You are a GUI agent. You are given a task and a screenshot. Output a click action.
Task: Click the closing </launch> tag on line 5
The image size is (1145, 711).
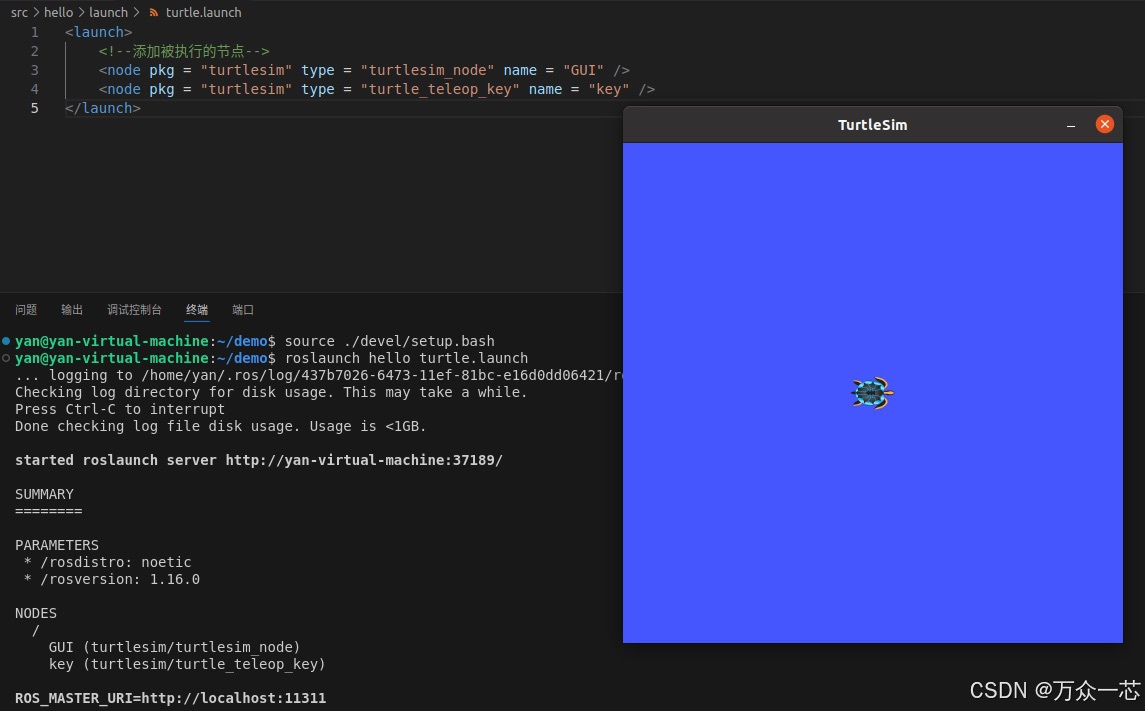point(103,108)
